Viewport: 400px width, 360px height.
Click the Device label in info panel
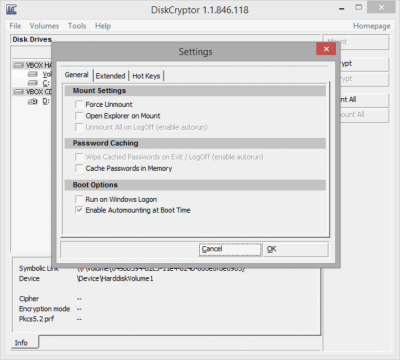(x=29, y=279)
